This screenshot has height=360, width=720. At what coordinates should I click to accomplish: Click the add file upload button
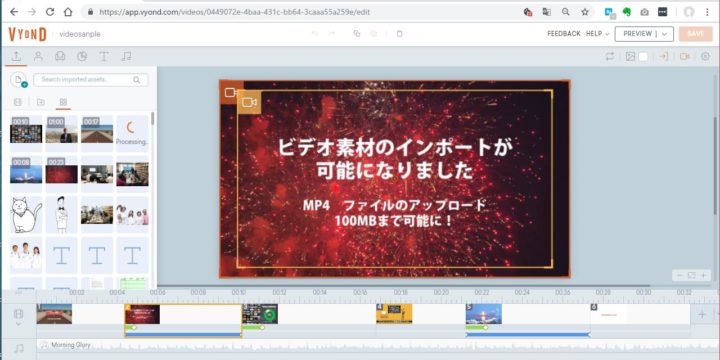coord(19,80)
